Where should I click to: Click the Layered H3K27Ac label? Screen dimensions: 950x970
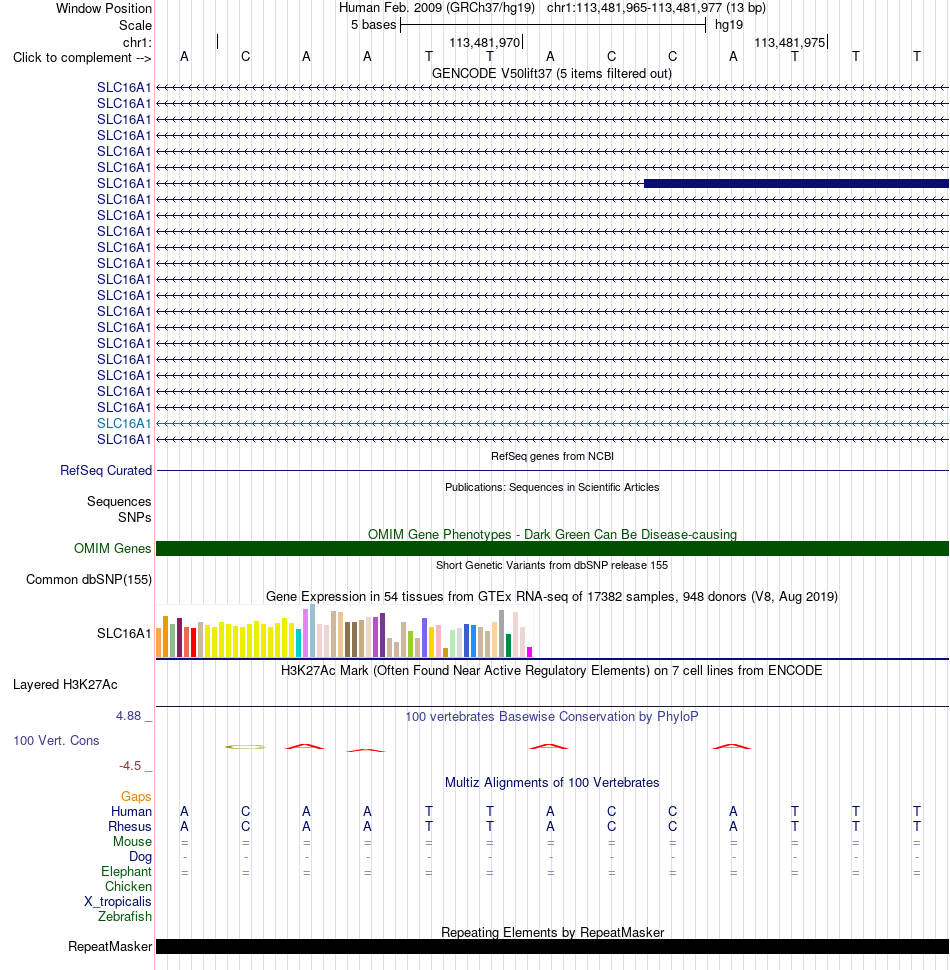[x=65, y=685]
